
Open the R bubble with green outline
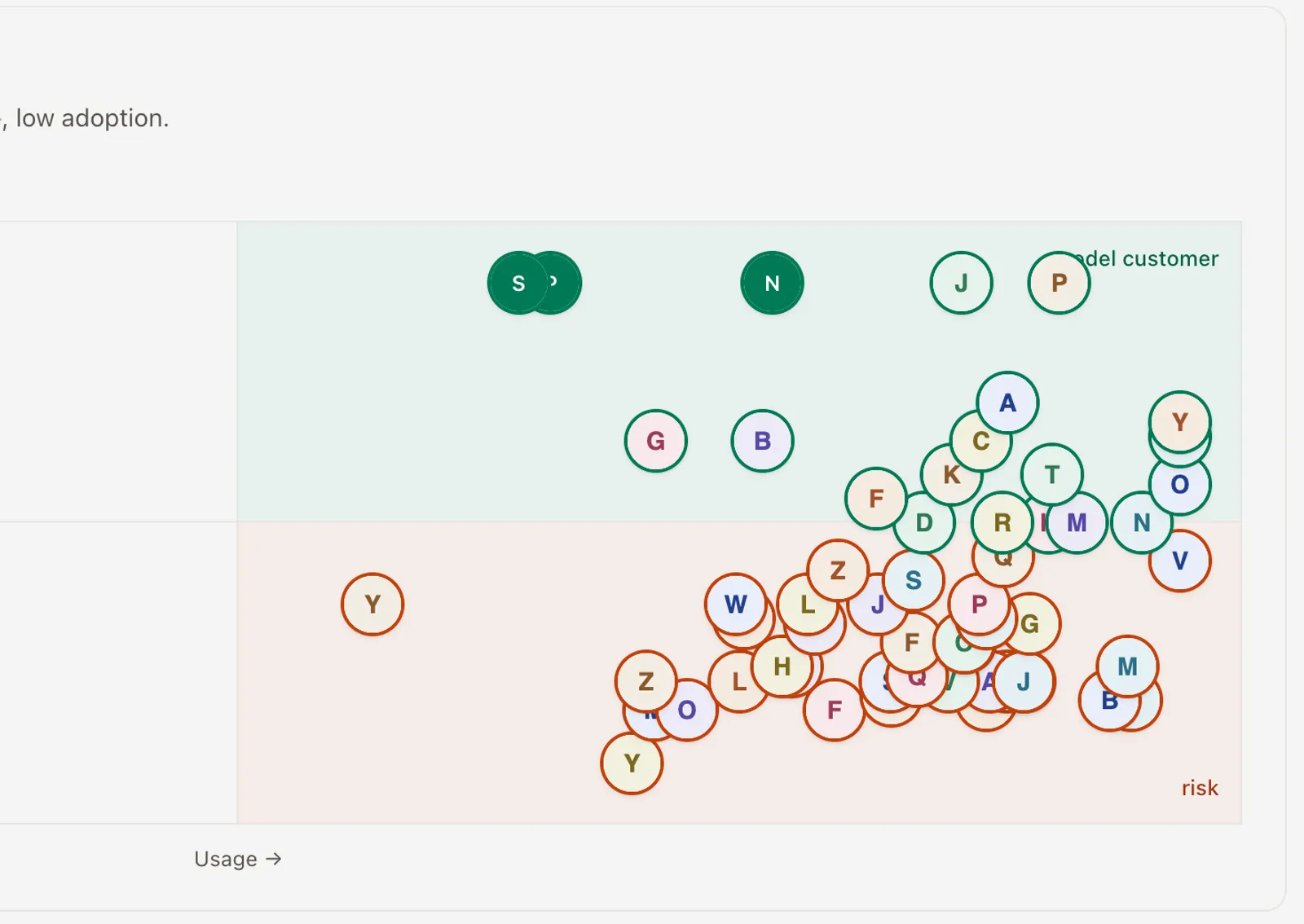tap(1002, 522)
